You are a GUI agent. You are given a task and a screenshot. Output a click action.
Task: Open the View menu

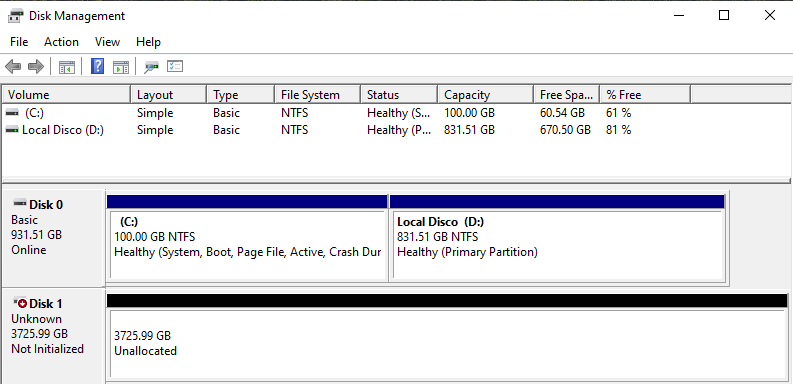107,42
